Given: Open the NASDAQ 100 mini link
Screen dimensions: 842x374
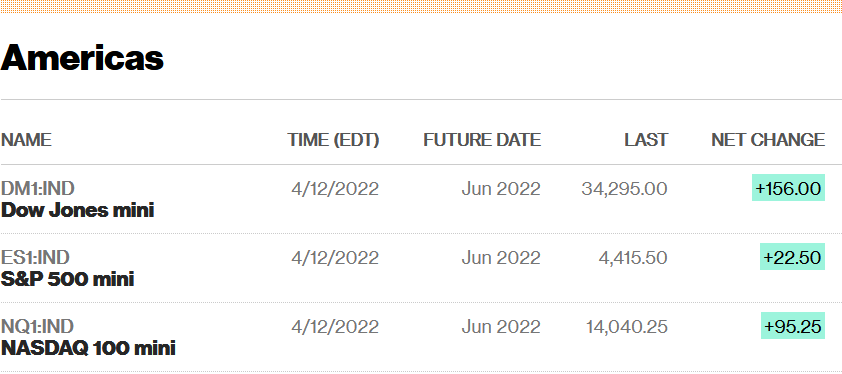Looking at the screenshot, I should 88,348.
